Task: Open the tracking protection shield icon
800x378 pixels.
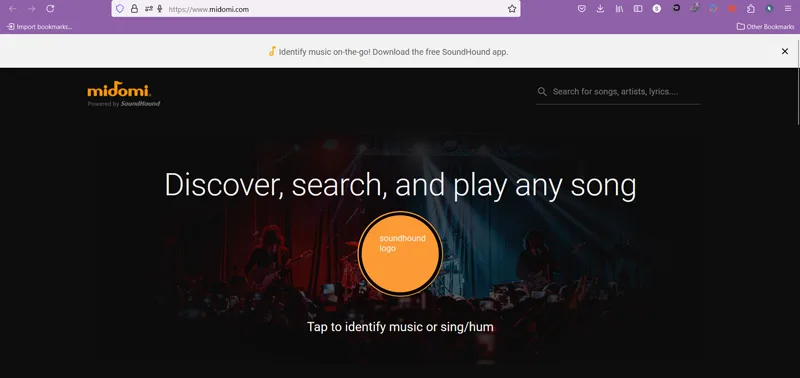Action: pyautogui.click(x=120, y=9)
